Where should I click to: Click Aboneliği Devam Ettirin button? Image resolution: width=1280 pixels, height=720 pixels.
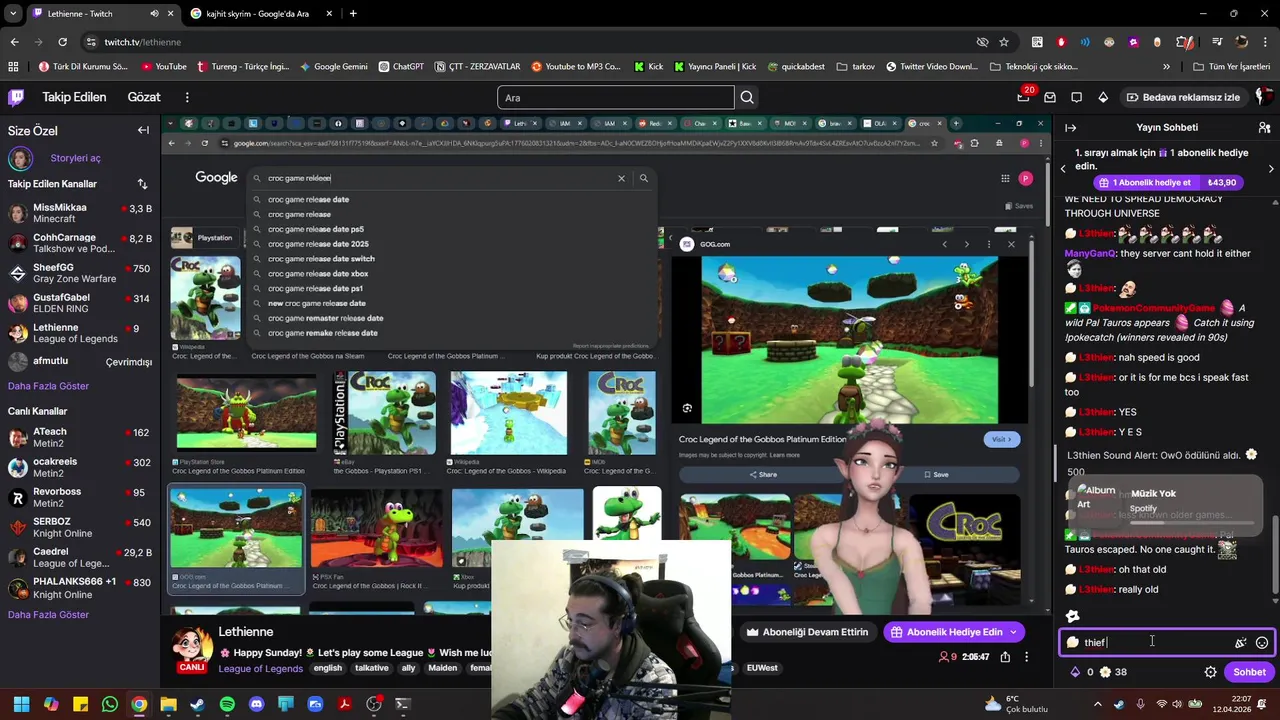pos(807,632)
